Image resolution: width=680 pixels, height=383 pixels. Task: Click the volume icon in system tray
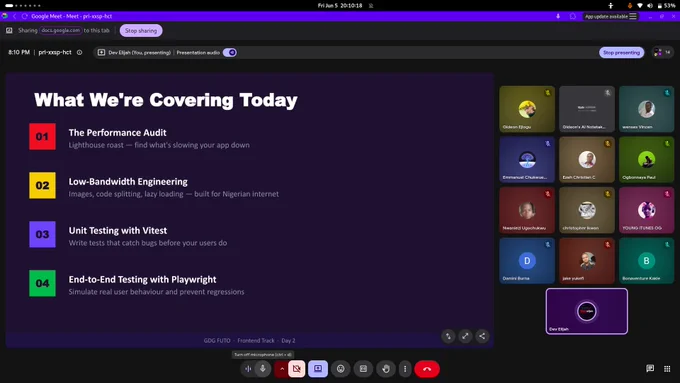[650, 6]
